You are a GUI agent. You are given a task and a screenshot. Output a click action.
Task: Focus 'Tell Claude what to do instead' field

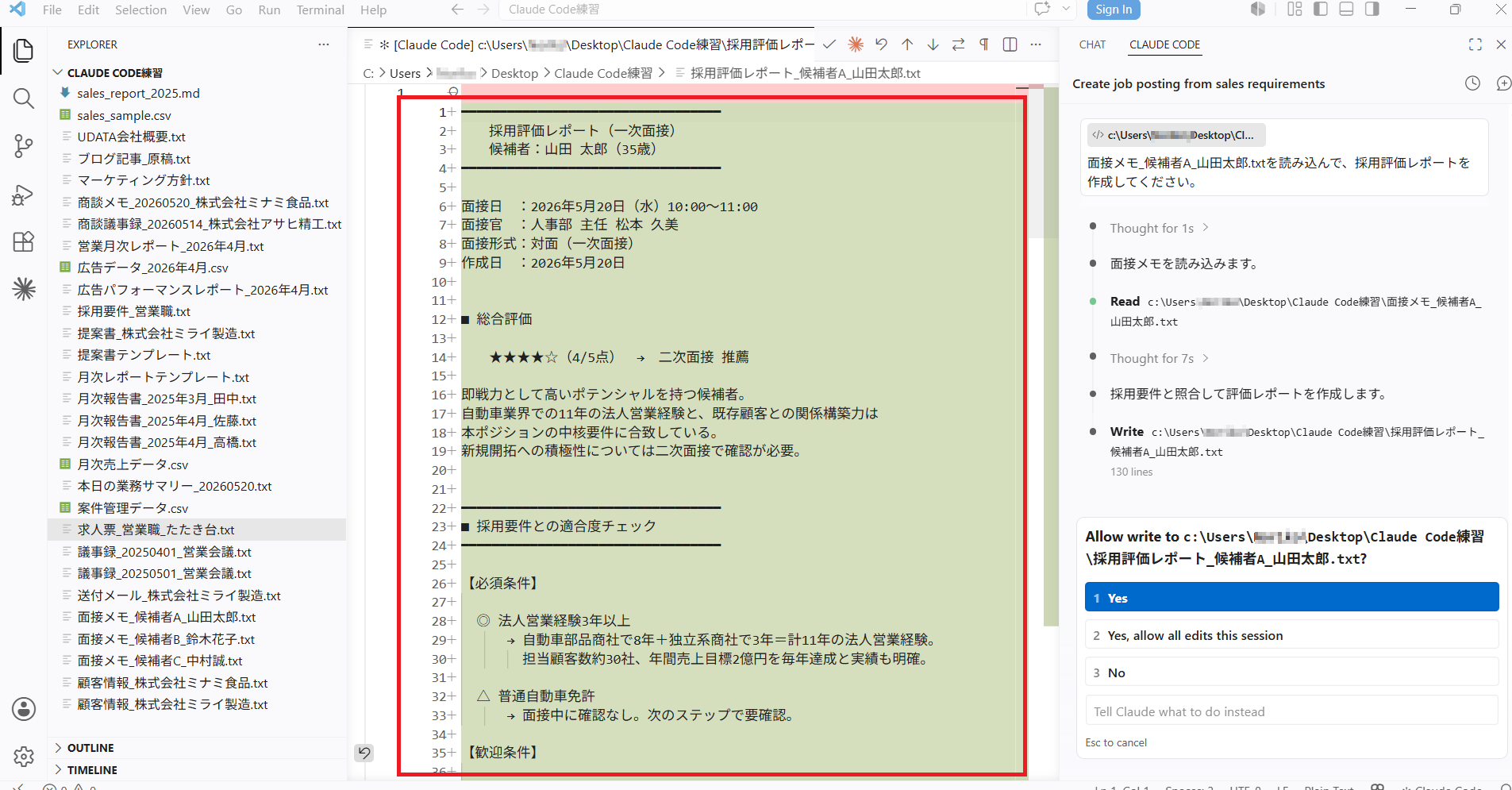(x=1291, y=711)
